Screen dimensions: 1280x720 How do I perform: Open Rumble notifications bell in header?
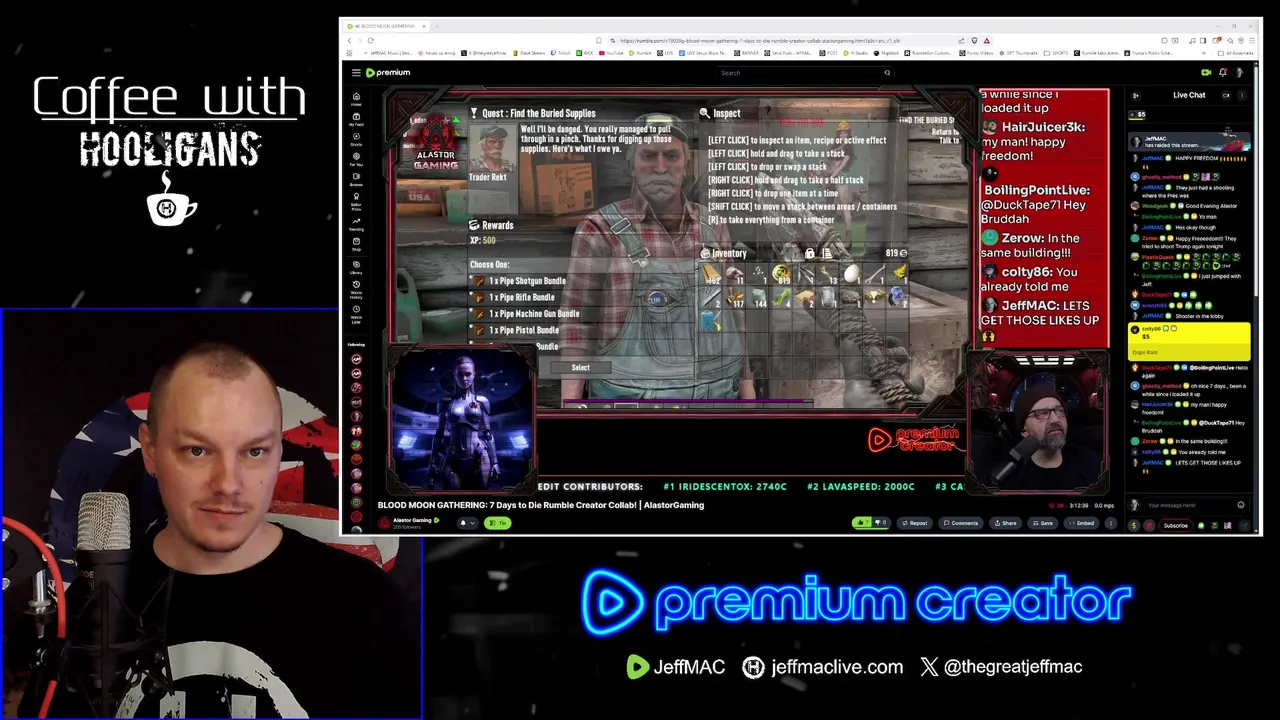[x=1223, y=72]
